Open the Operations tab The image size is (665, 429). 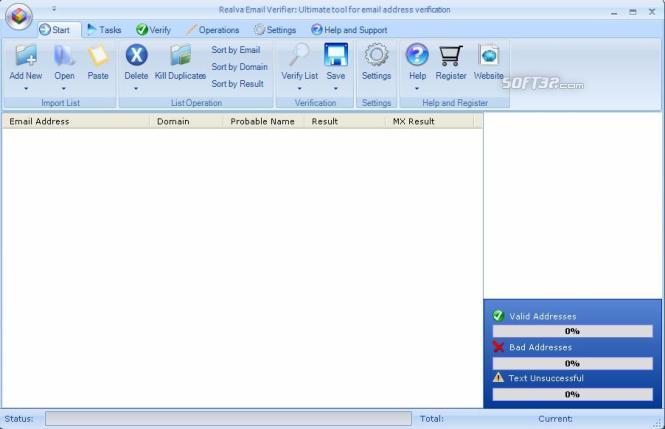212,30
